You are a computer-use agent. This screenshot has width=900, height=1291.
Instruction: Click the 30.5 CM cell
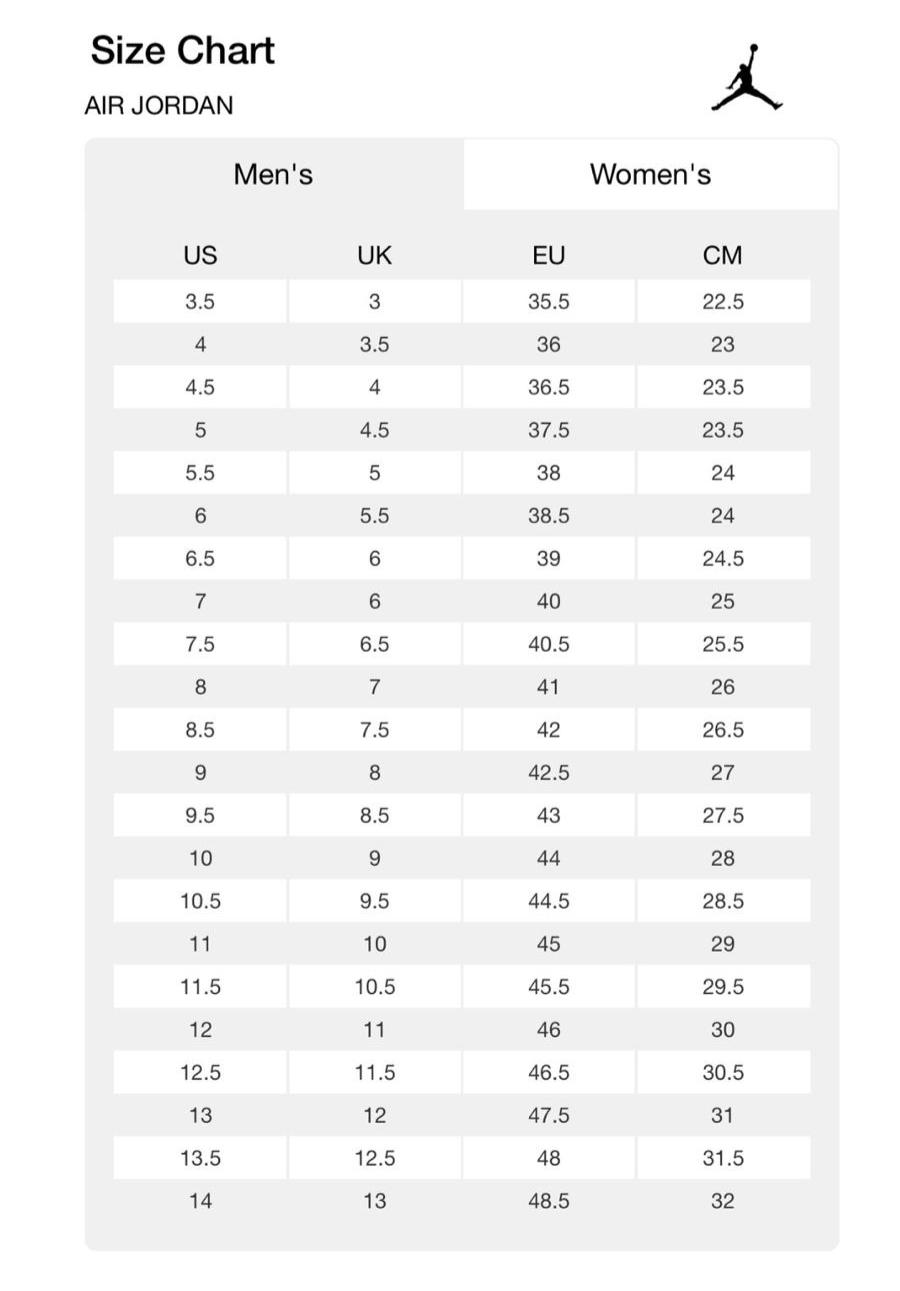(x=722, y=1072)
